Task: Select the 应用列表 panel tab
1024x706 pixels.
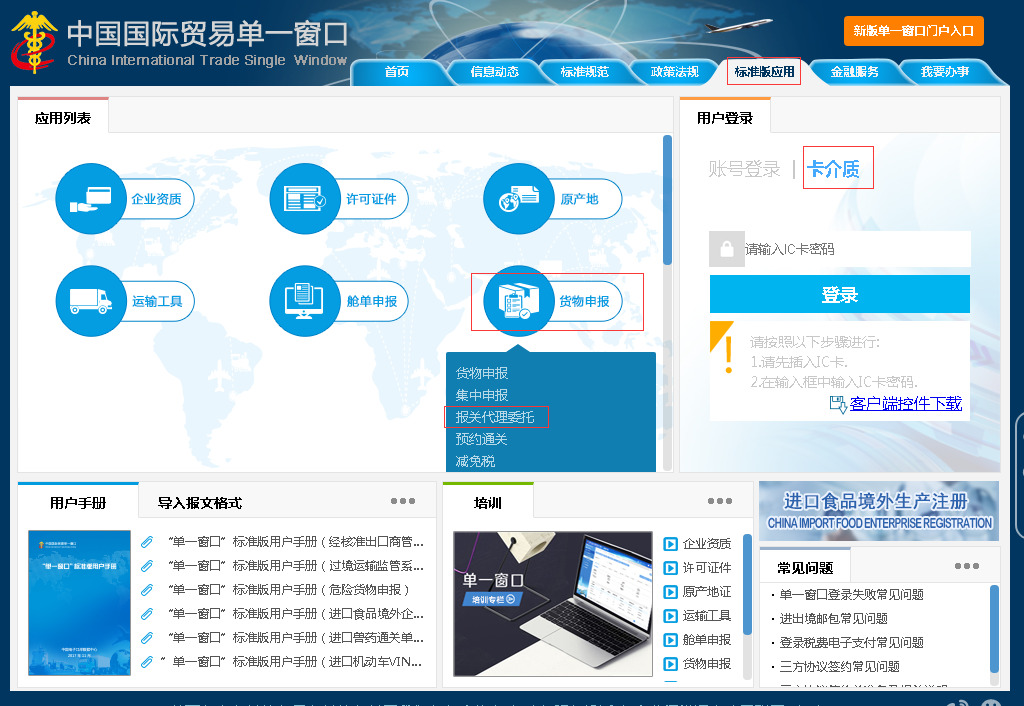Action: pos(63,118)
